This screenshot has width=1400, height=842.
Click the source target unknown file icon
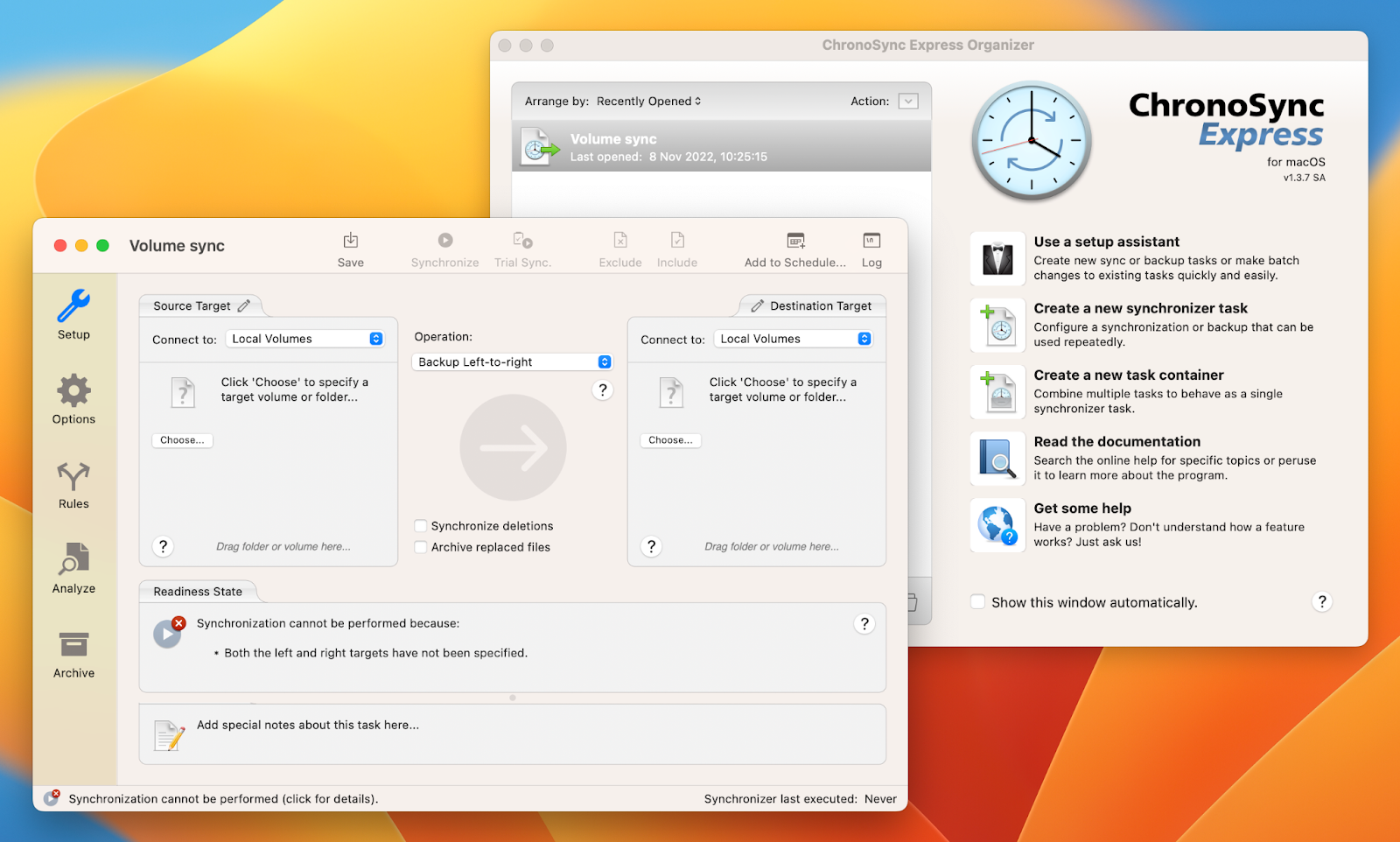pyautogui.click(x=183, y=393)
